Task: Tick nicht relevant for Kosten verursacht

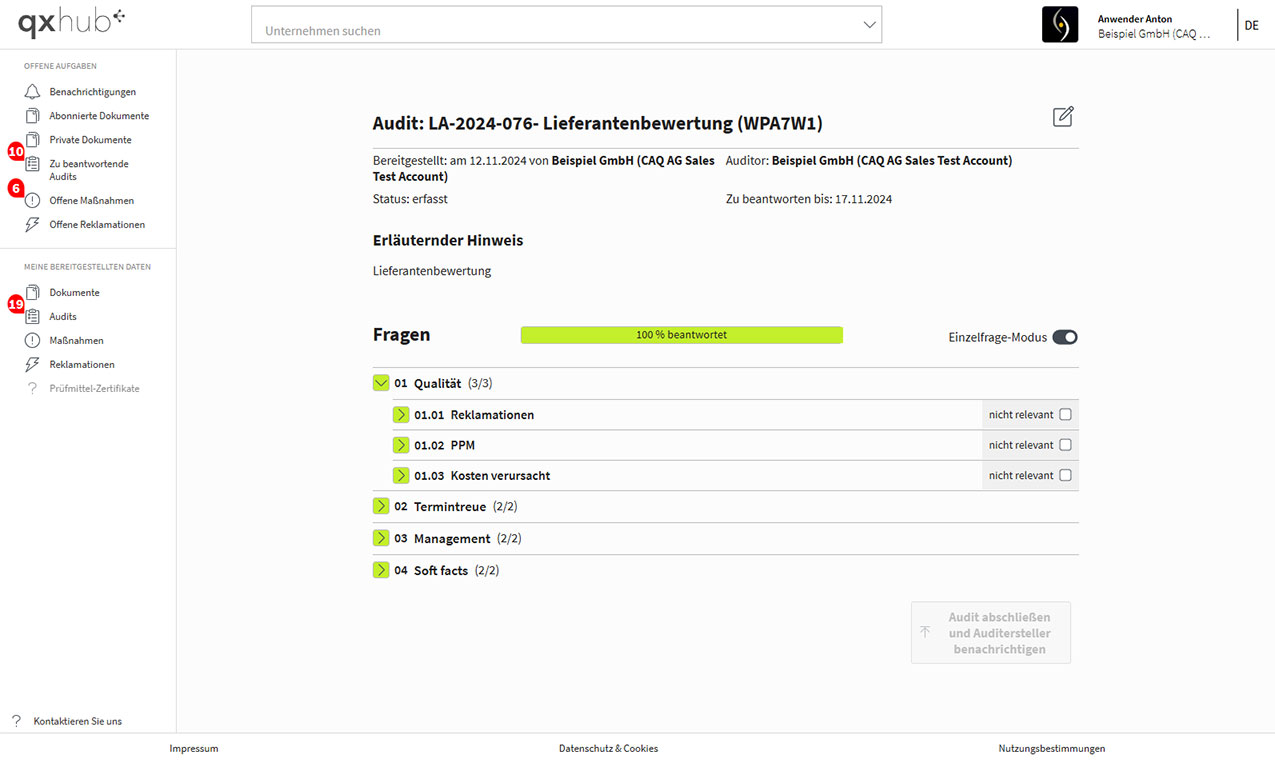Action: [x=1065, y=475]
